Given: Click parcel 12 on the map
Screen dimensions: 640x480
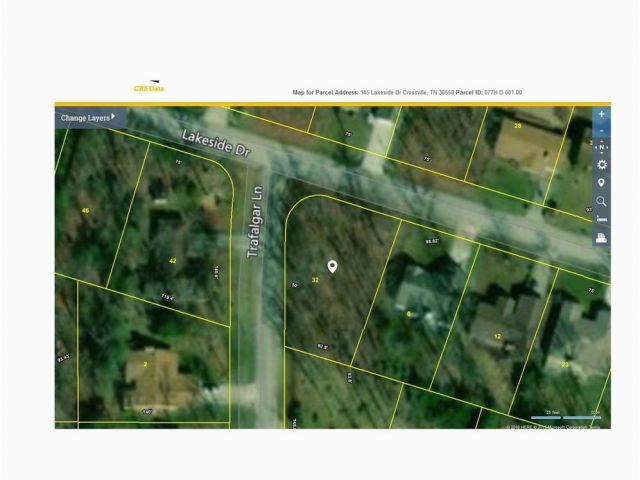Looking at the screenshot, I should pos(497,336).
